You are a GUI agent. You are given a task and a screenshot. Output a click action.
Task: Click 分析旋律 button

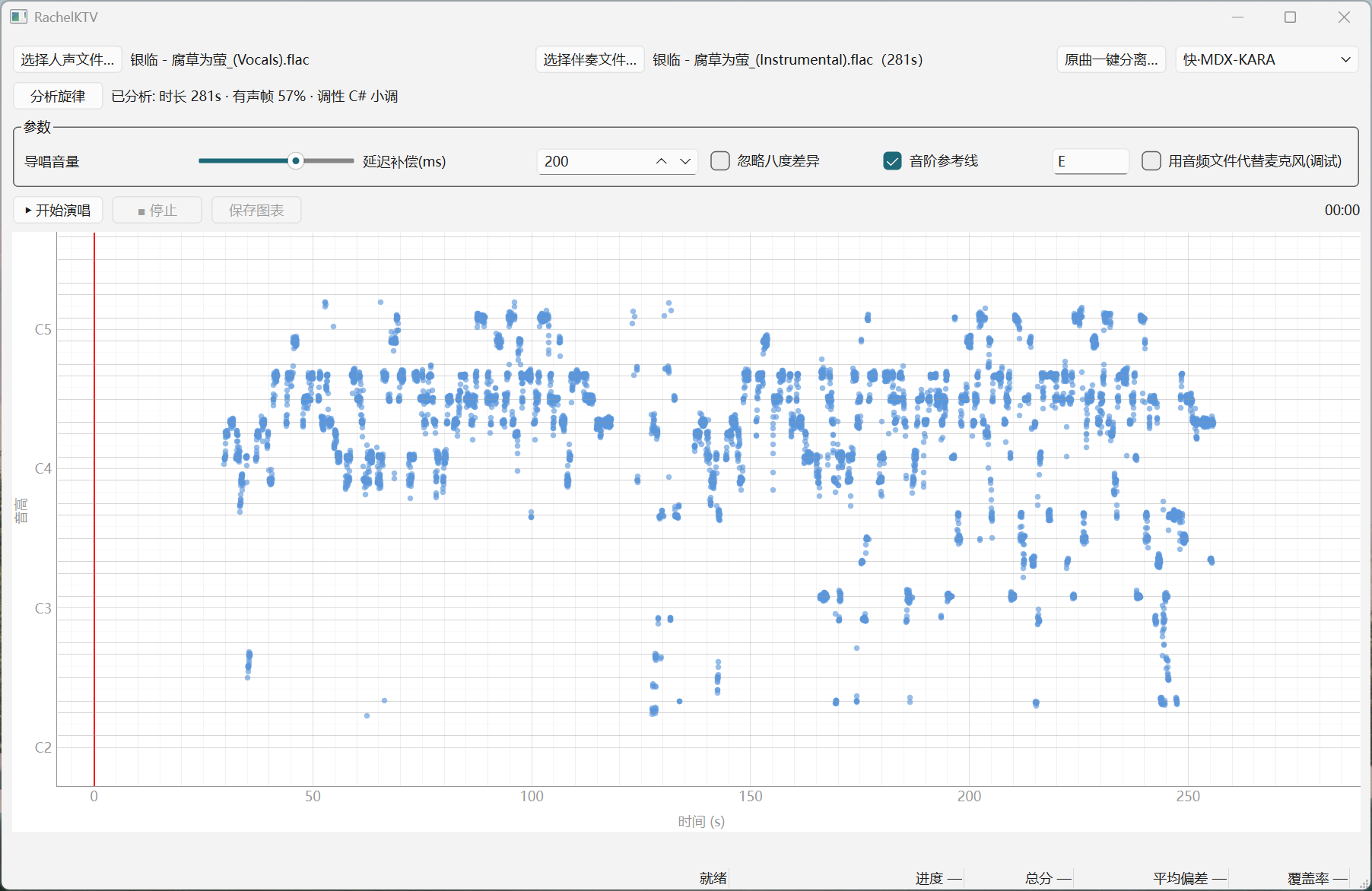(58, 96)
